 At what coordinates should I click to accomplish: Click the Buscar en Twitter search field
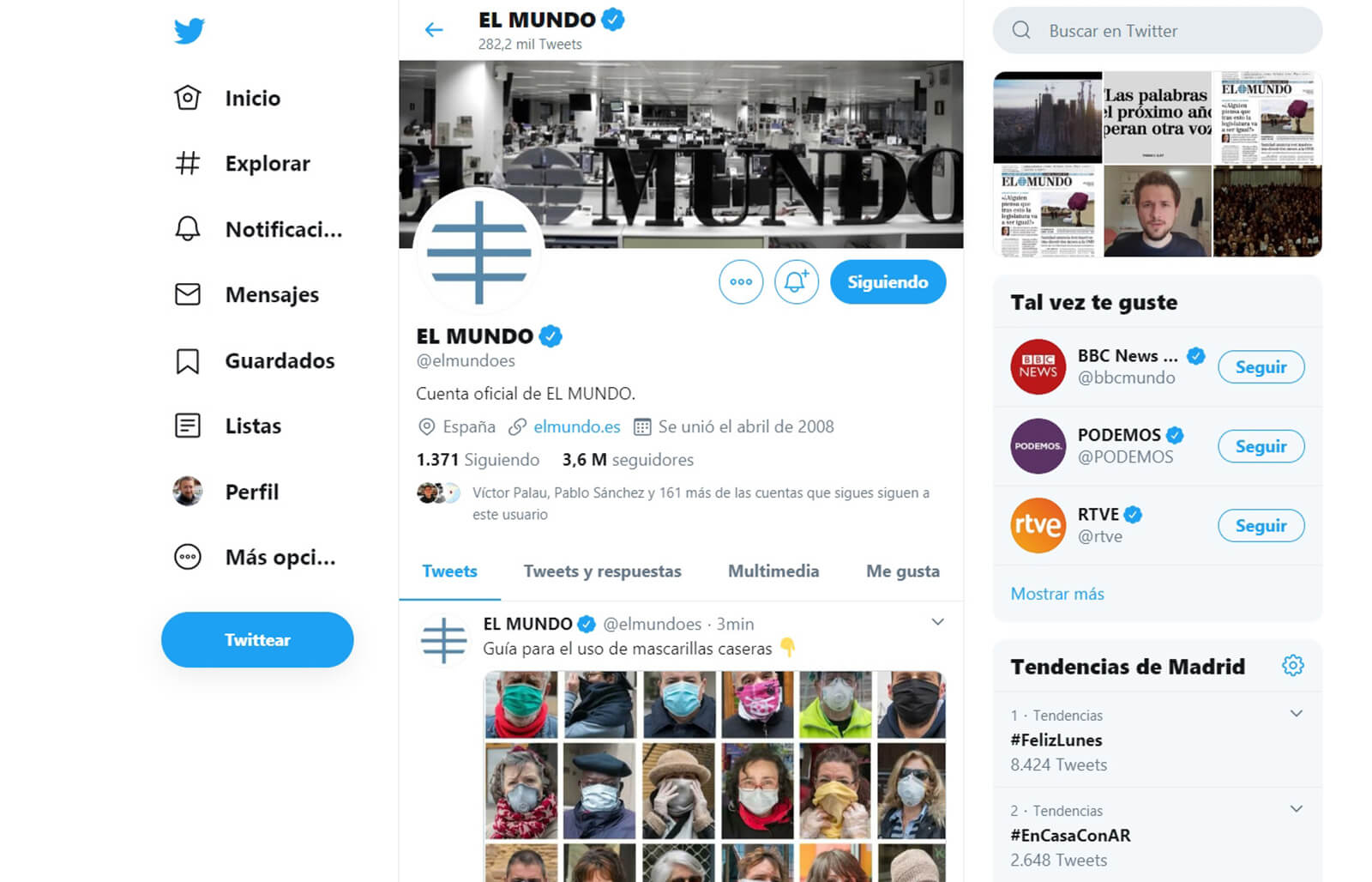pyautogui.click(x=1157, y=31)
